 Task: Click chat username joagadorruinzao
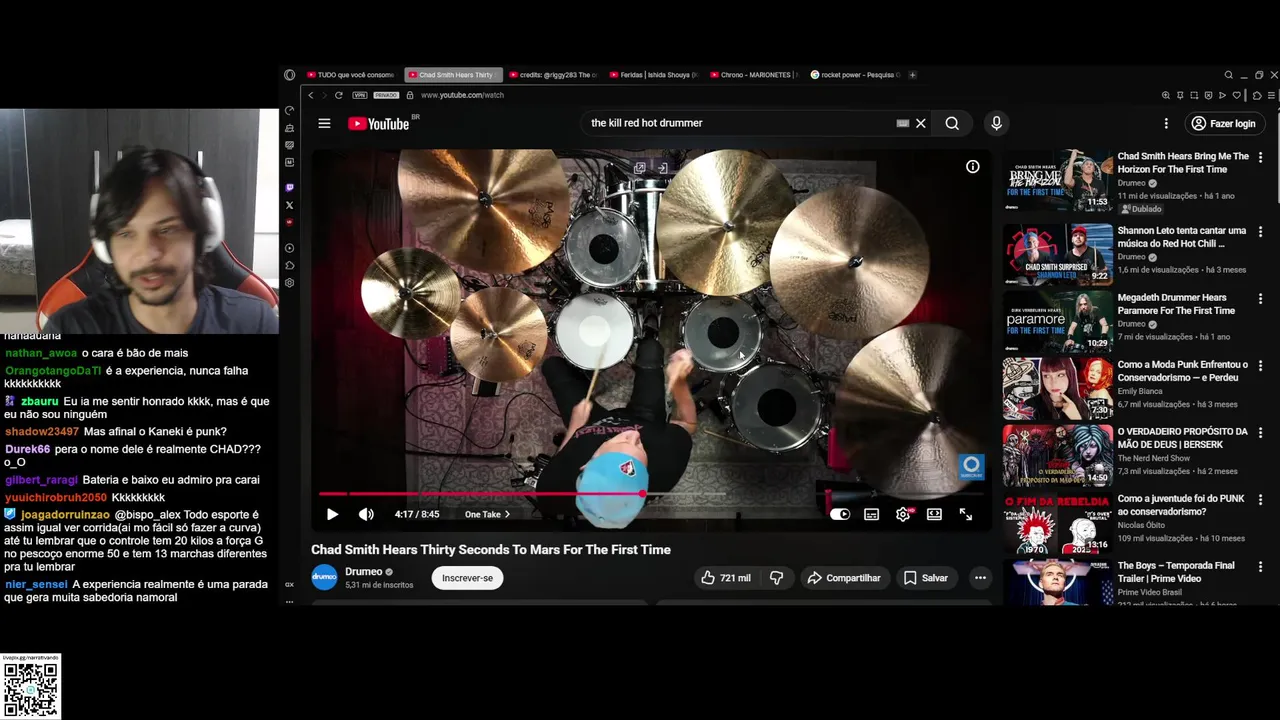point(65,515)
